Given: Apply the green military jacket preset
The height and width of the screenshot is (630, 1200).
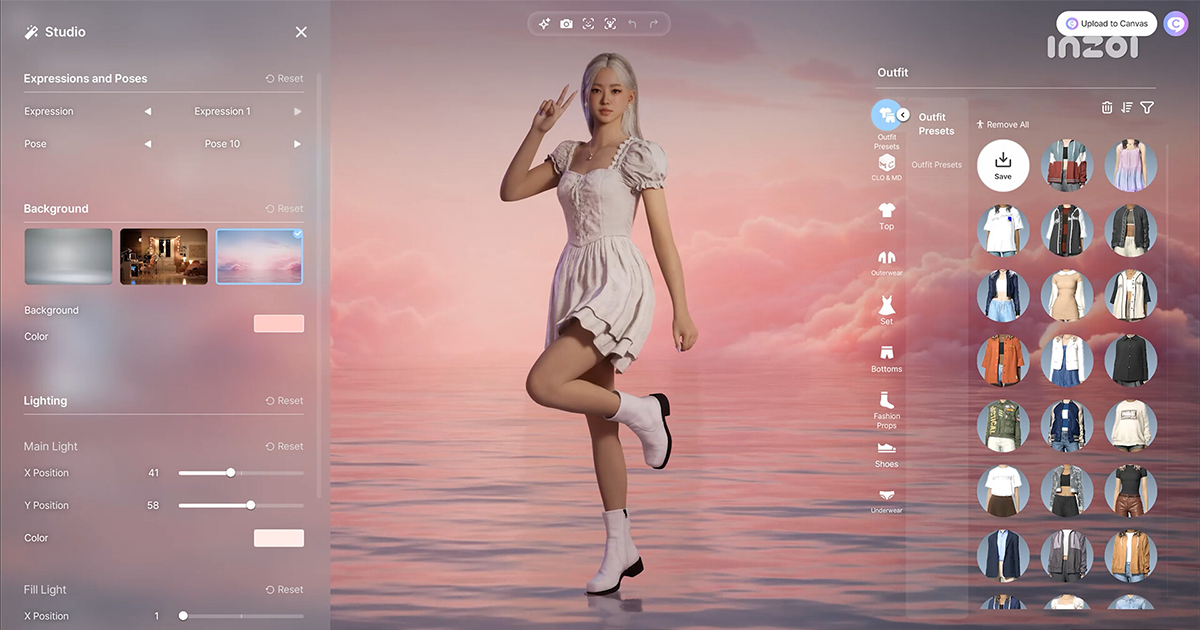Looking at the screenshot, I should [1003, 425].
